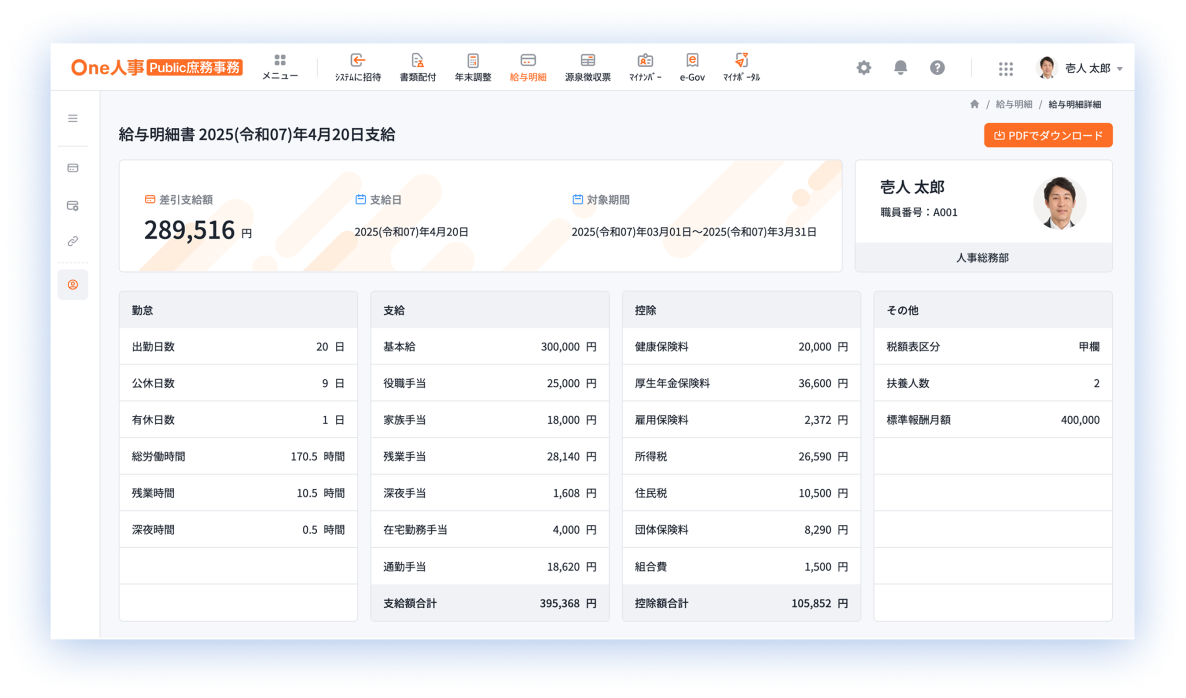Click the 通勤手当 row

pyautogui.click(x=490, y=566)
